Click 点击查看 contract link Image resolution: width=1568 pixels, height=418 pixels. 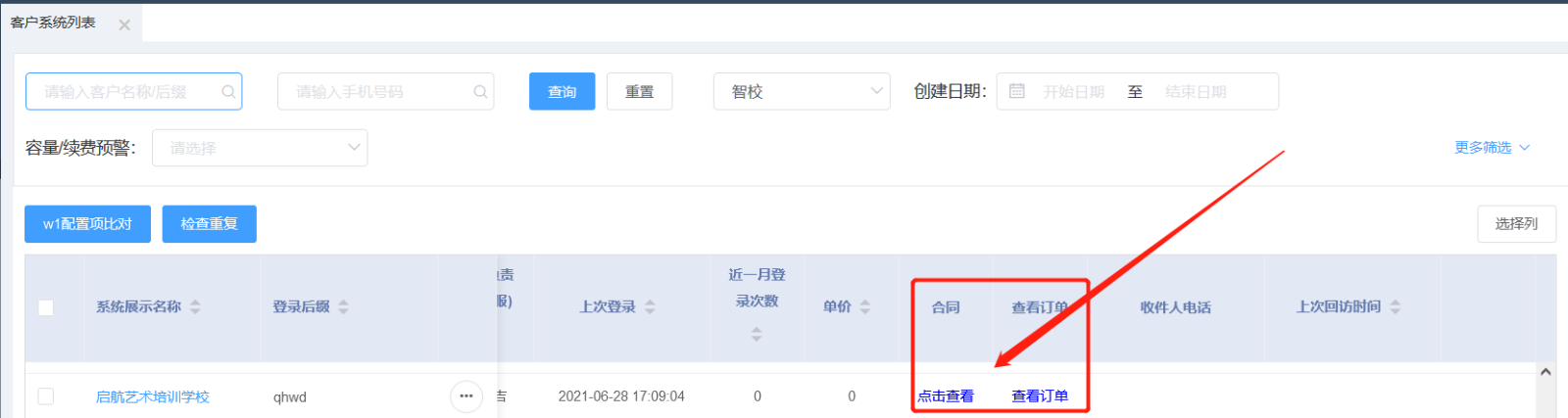click(946, 396)
